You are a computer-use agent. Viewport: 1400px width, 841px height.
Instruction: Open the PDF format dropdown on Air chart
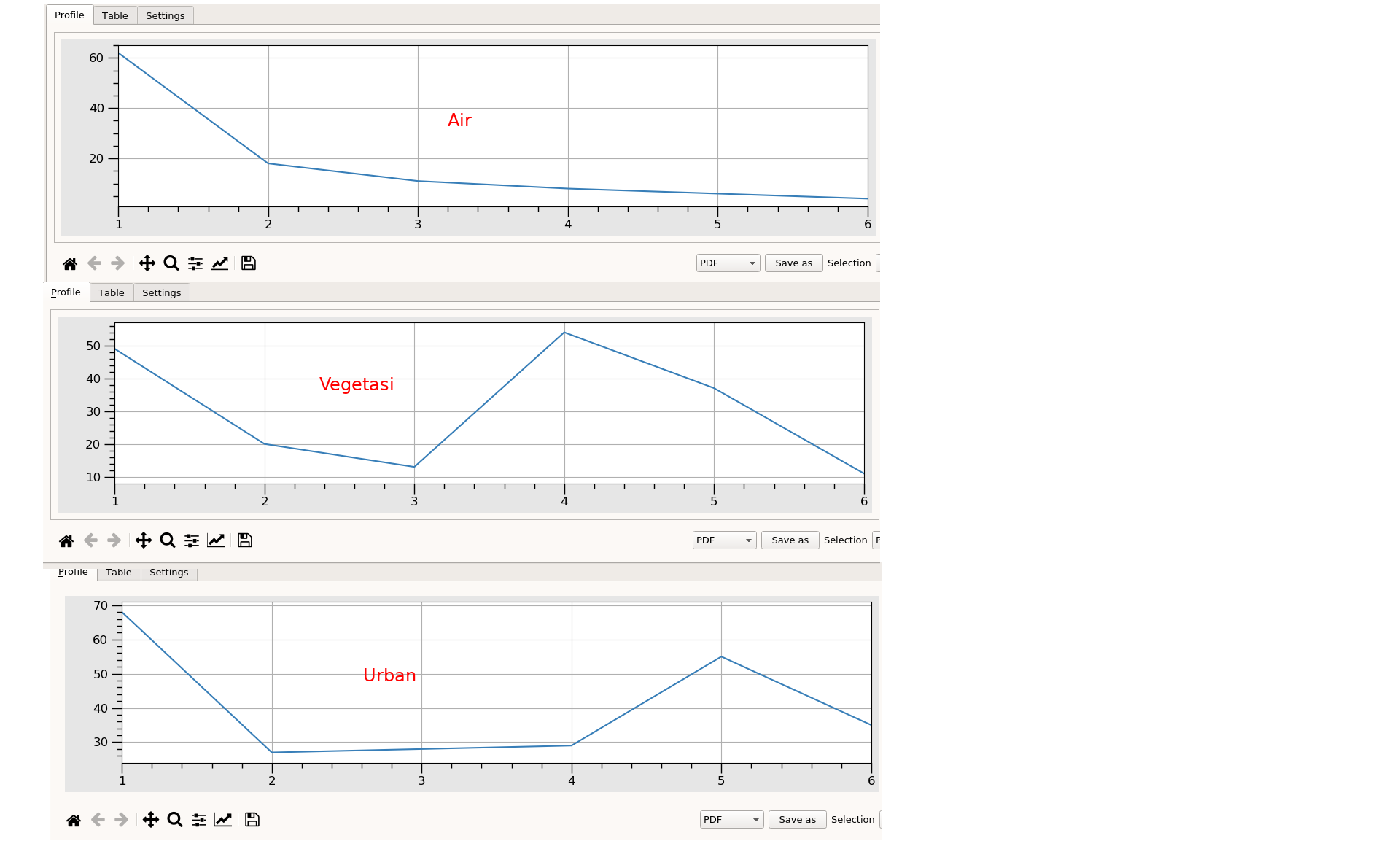pos(725,263)
